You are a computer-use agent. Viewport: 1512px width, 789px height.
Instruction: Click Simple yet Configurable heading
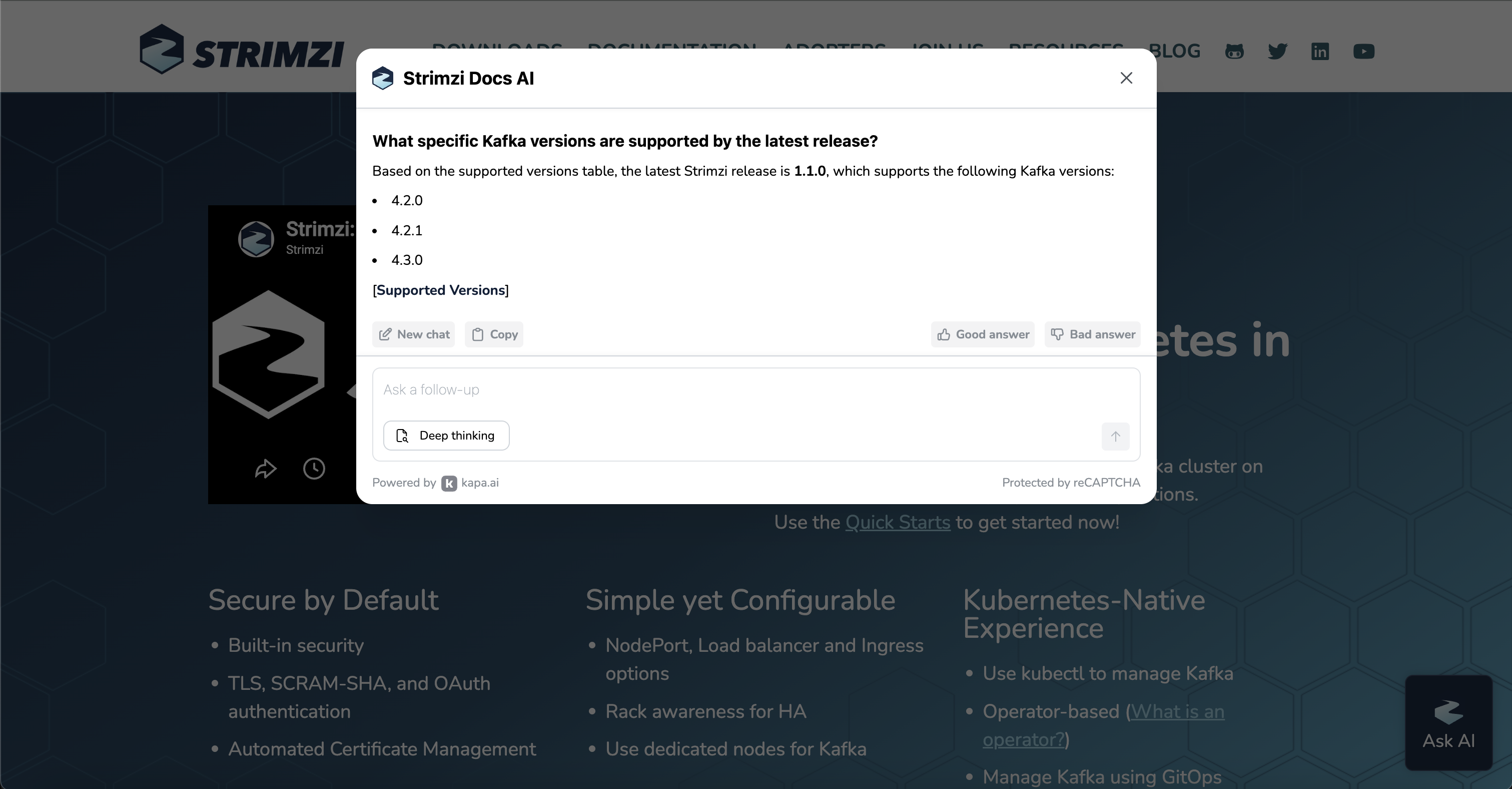click(x=740, y=600)
